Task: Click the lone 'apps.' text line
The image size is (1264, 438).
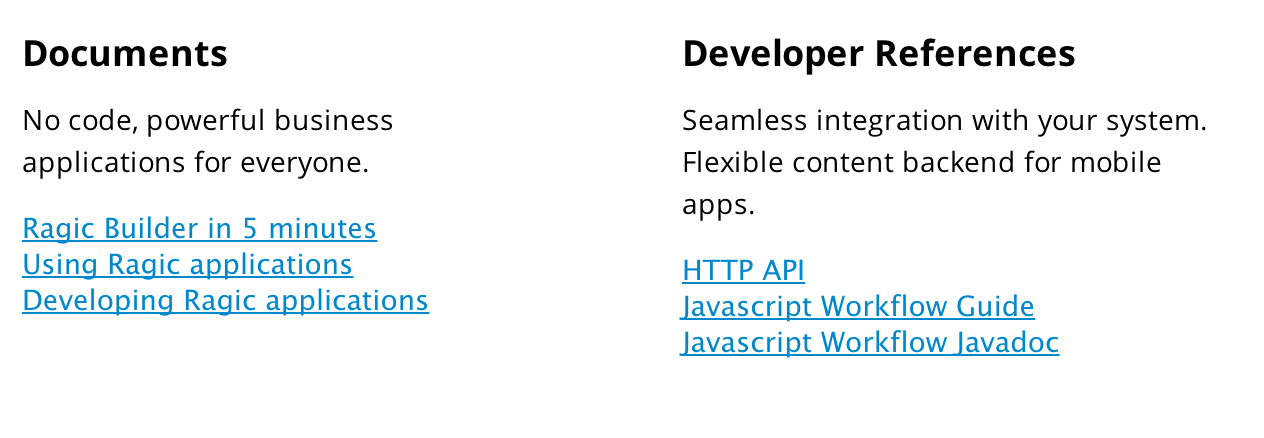Action: (x=718, y=205)
